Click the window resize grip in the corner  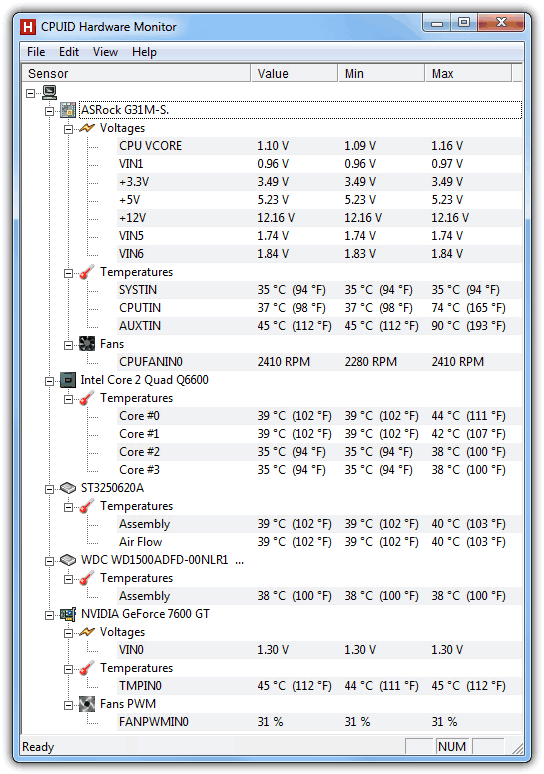pos(517,748)
